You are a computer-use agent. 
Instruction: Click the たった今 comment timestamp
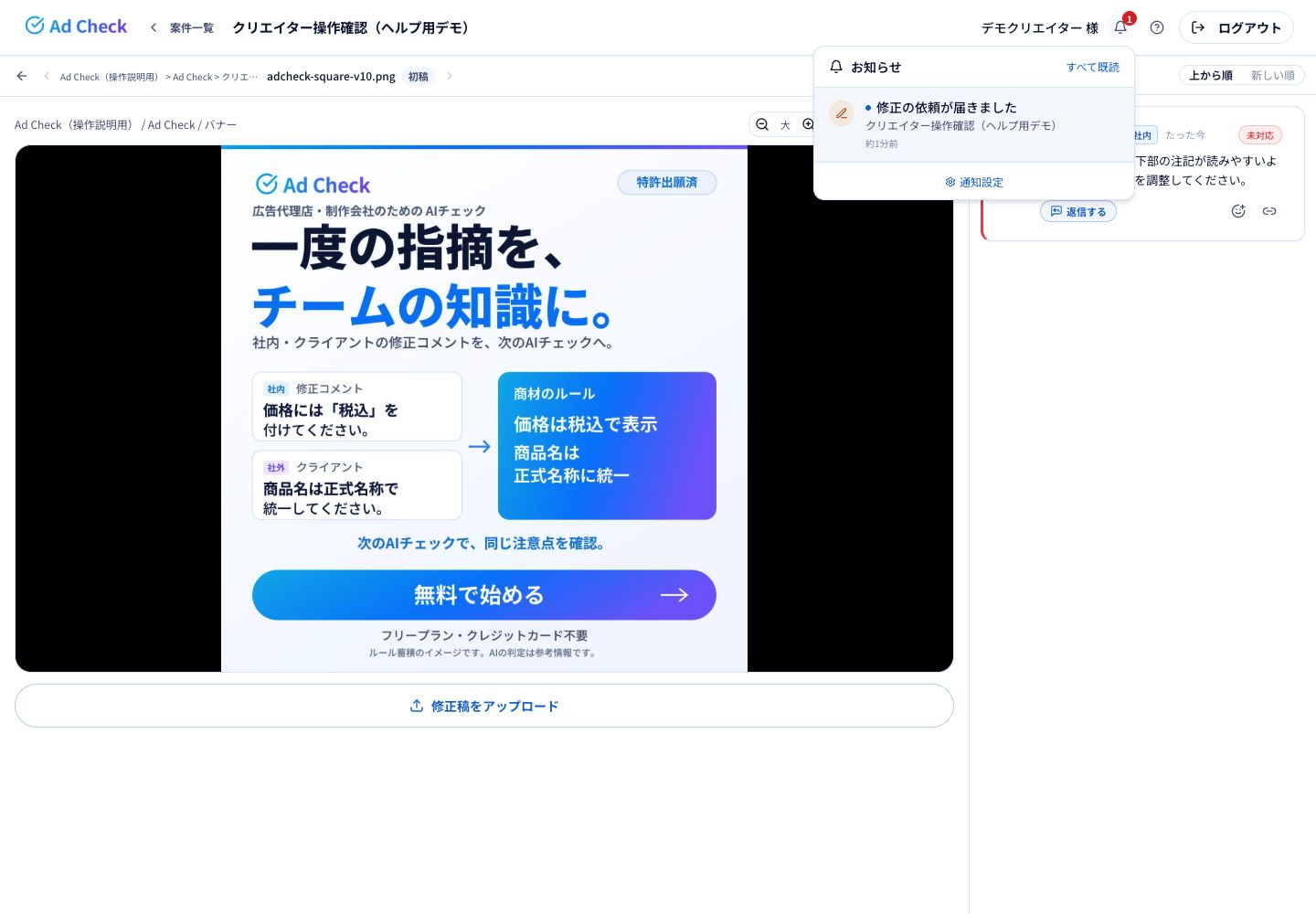coord(1185,135)
